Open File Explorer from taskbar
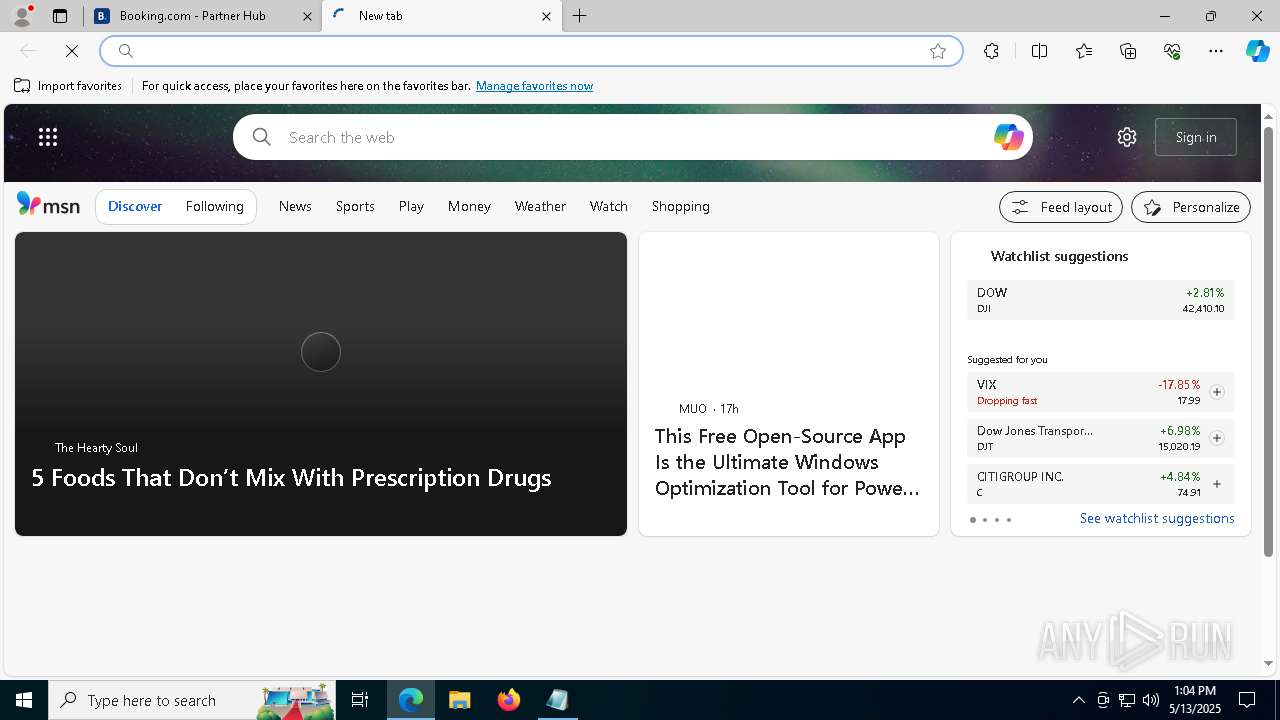1280x720 pixels. coord(459,700)
